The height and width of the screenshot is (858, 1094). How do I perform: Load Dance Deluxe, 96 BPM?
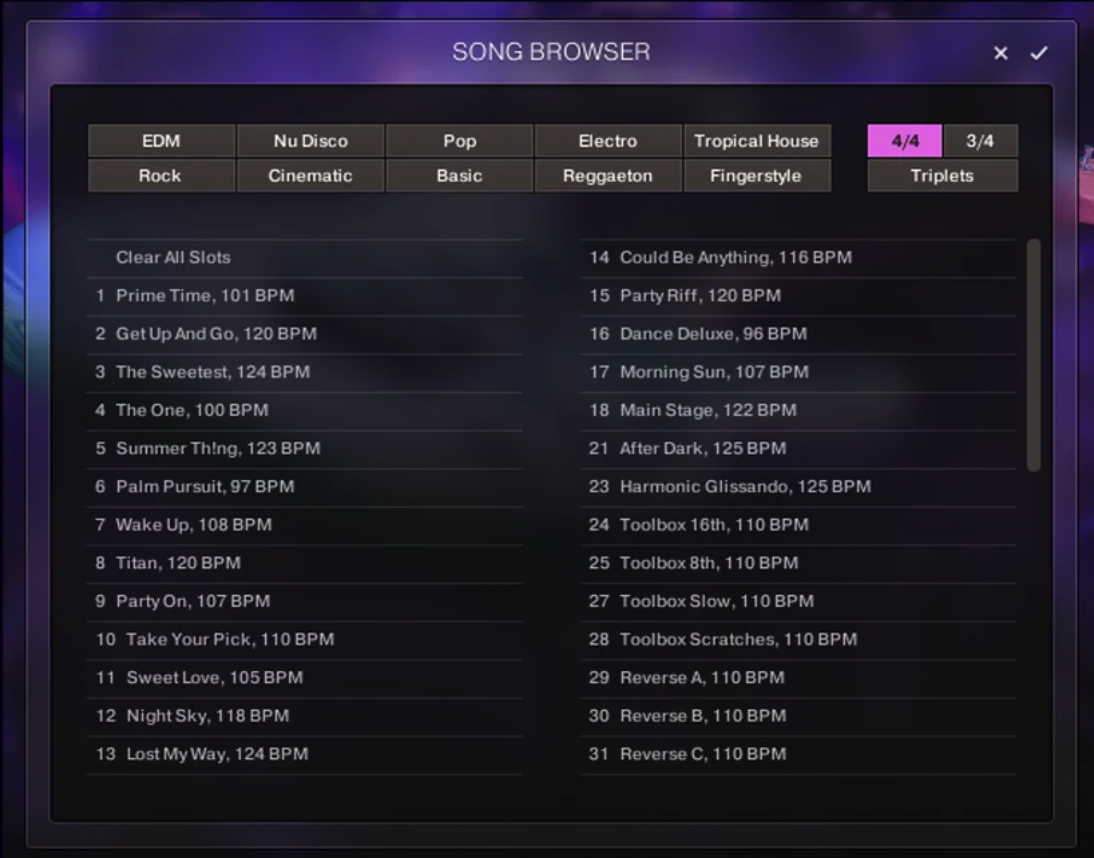798,334
